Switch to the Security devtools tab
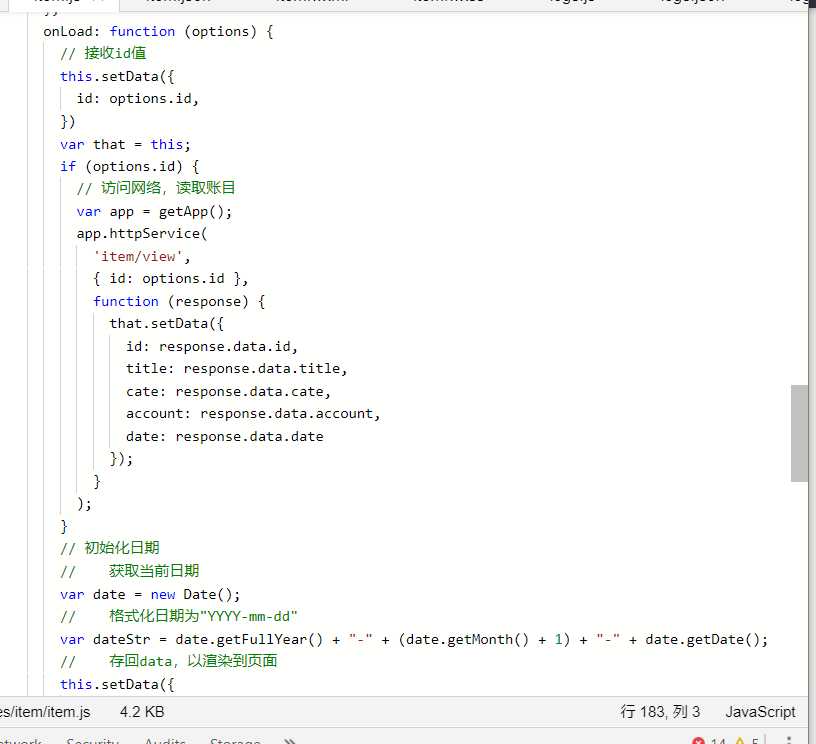This screenshot has width=816, height=744. coord(93,741)
